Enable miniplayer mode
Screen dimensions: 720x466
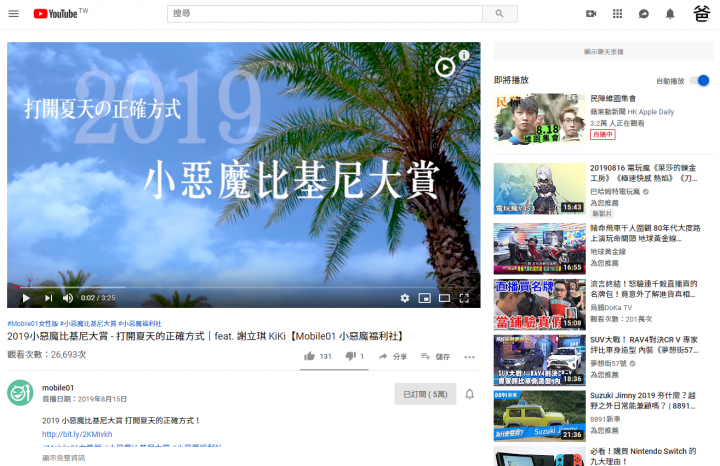pos(425,298)
